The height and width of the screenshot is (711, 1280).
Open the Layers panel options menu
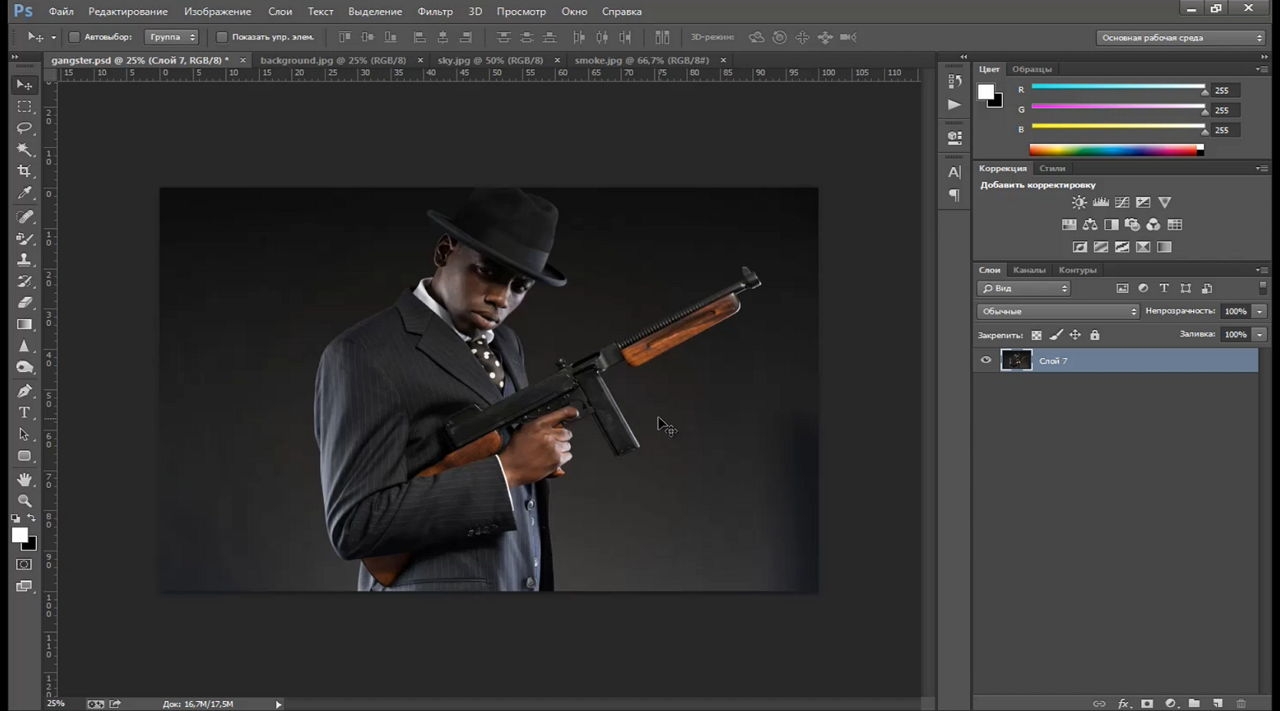pyautogui.click(x=1262, y=270)
